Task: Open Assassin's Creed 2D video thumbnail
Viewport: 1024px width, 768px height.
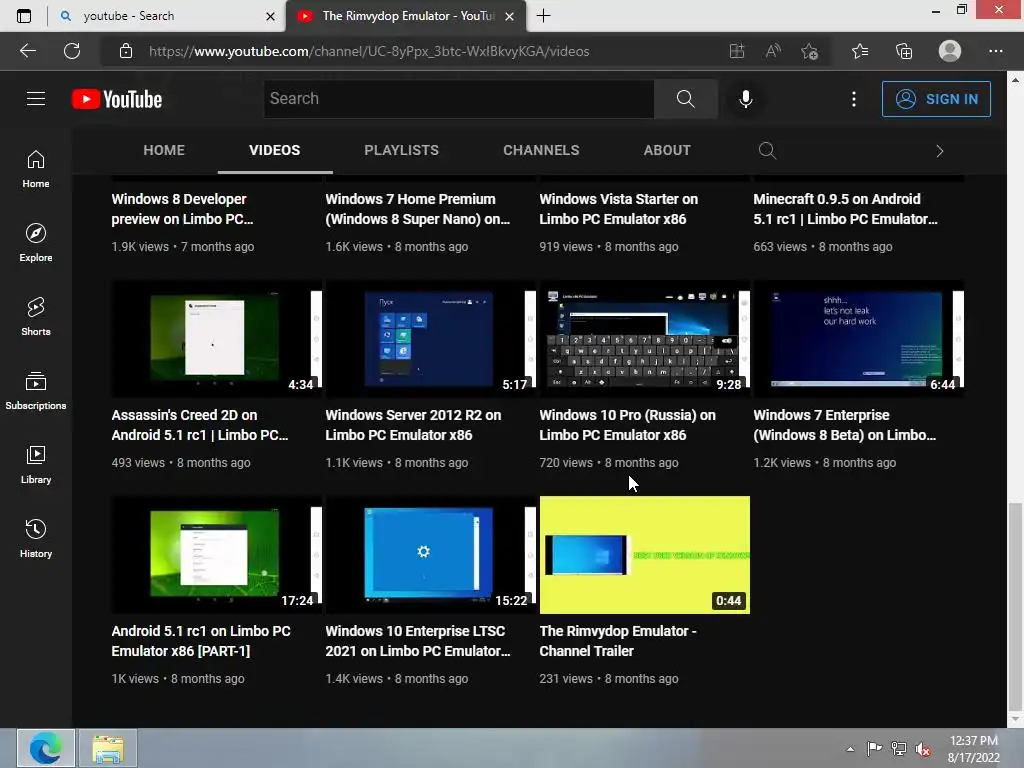Action: click(217, 339)
